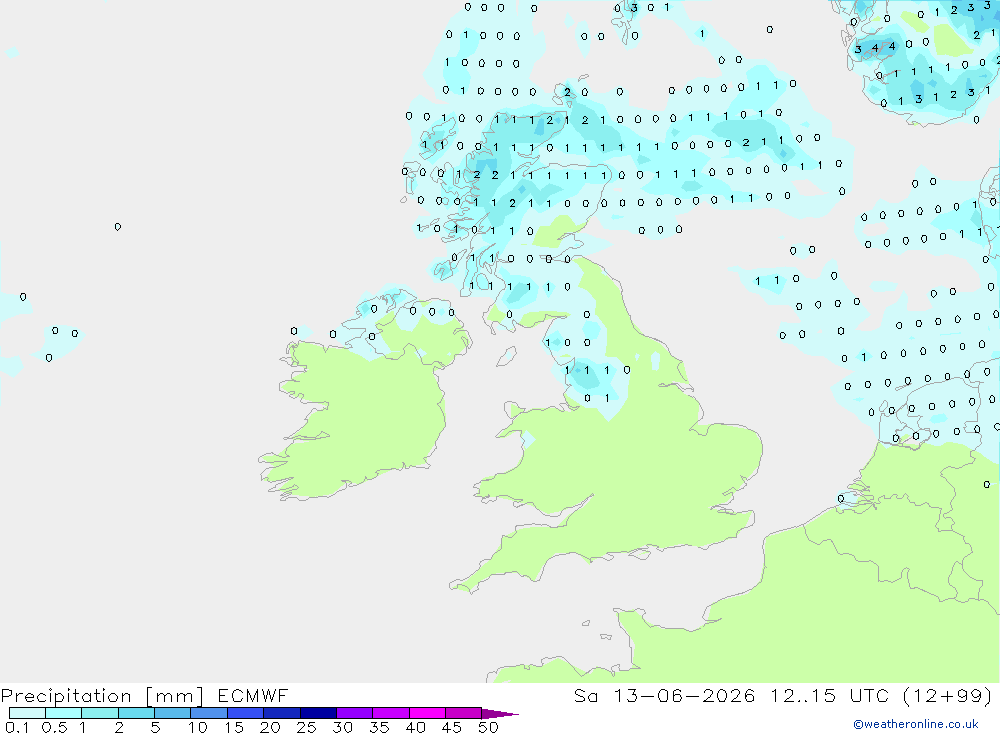This screenshot has width=1000, height=733.
Task: Click the 'Precipitation' title word
Action: coord(66,696)
